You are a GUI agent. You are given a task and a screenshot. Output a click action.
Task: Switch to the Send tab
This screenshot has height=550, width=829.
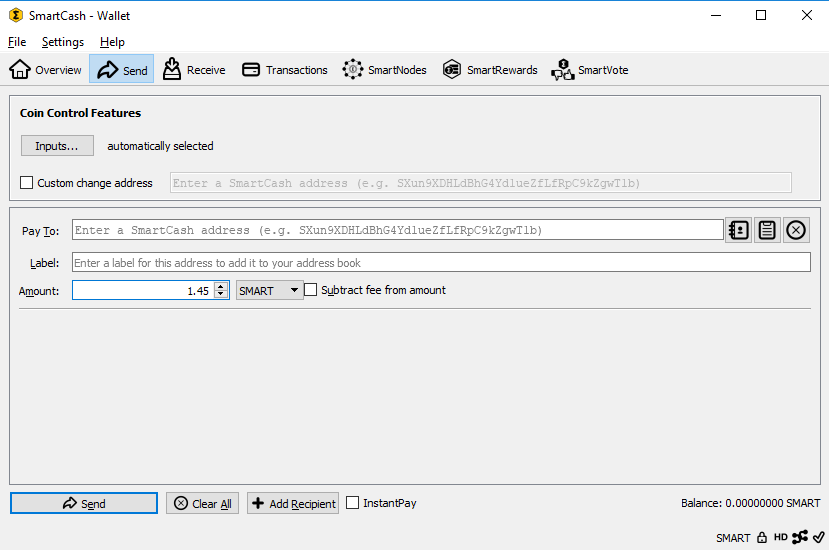[x=122, y=70]
